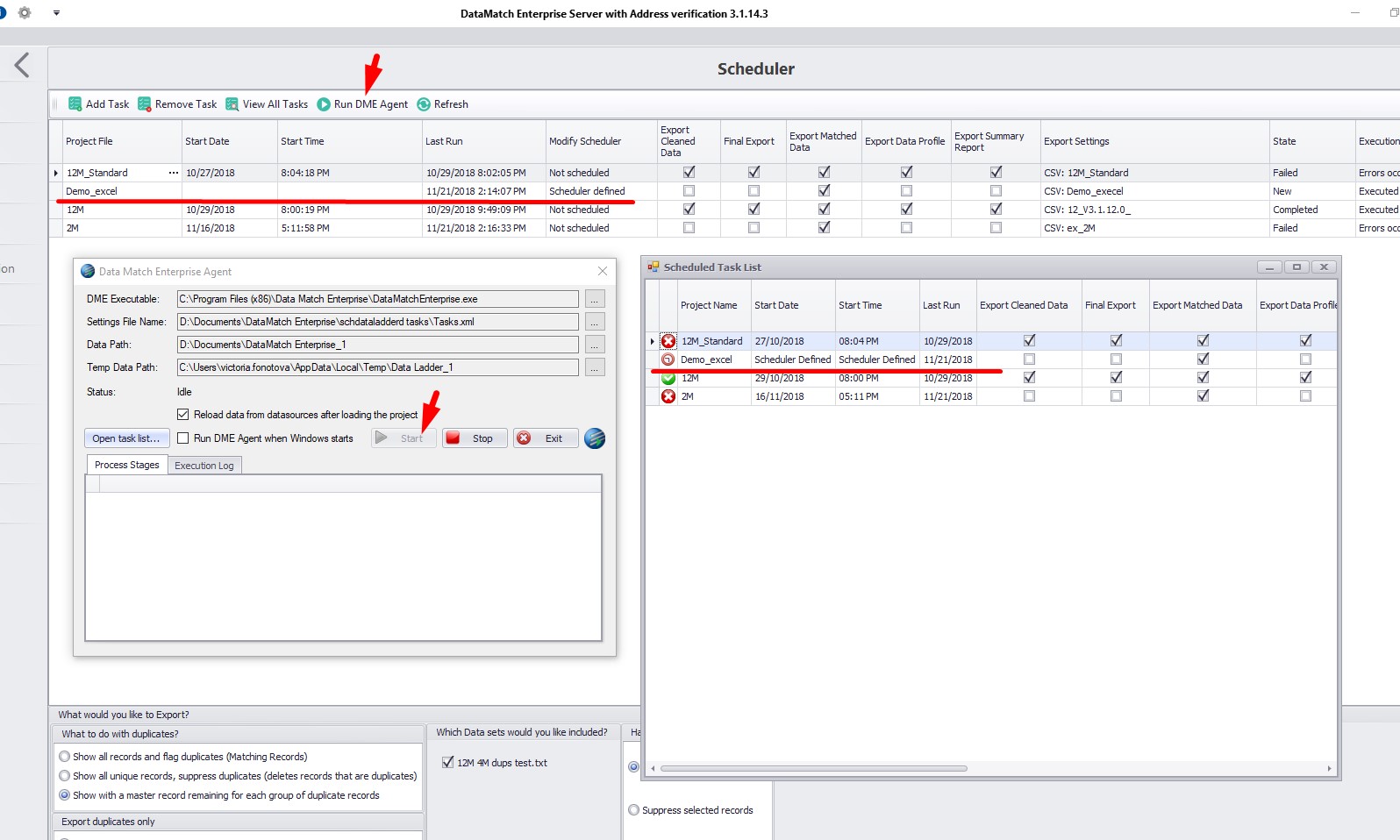This screenshot has height=840, width=1400.
Task: Sort Scheduler grid by Project File column
Action: pyautogui.click(x=121, y=141)
